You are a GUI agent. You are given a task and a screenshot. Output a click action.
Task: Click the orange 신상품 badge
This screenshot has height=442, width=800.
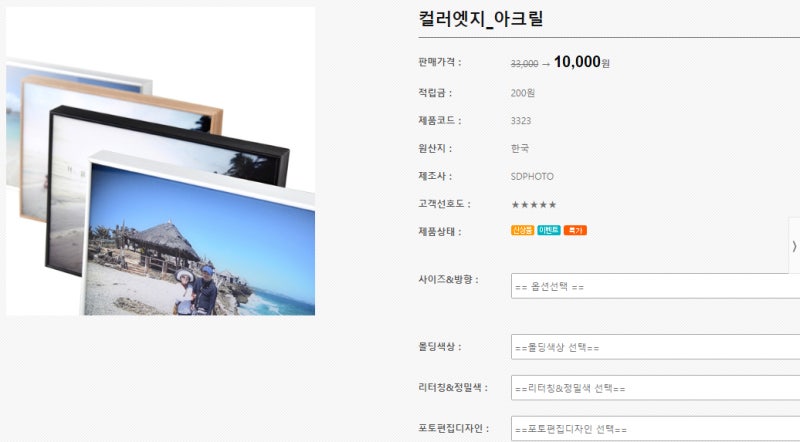pyautogui.click(x=522, y=230)
